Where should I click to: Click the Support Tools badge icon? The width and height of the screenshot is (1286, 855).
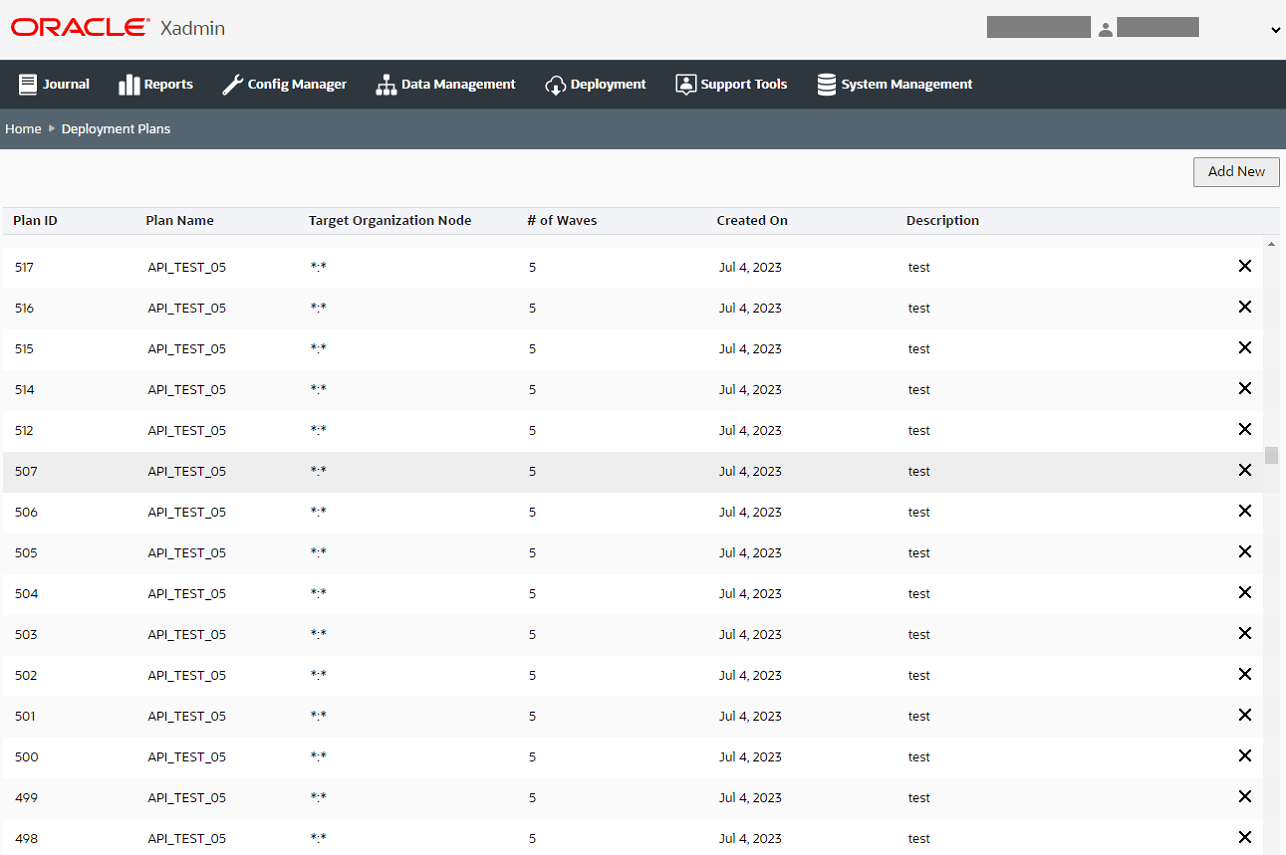click(687, 84)
